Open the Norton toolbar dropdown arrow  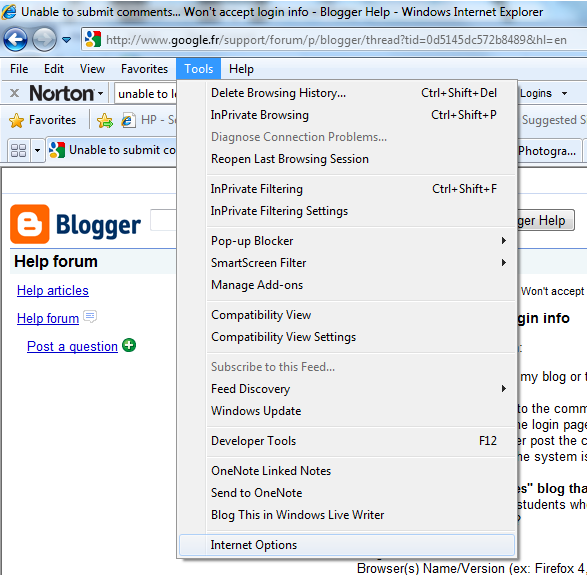click(x=101, y=93)
